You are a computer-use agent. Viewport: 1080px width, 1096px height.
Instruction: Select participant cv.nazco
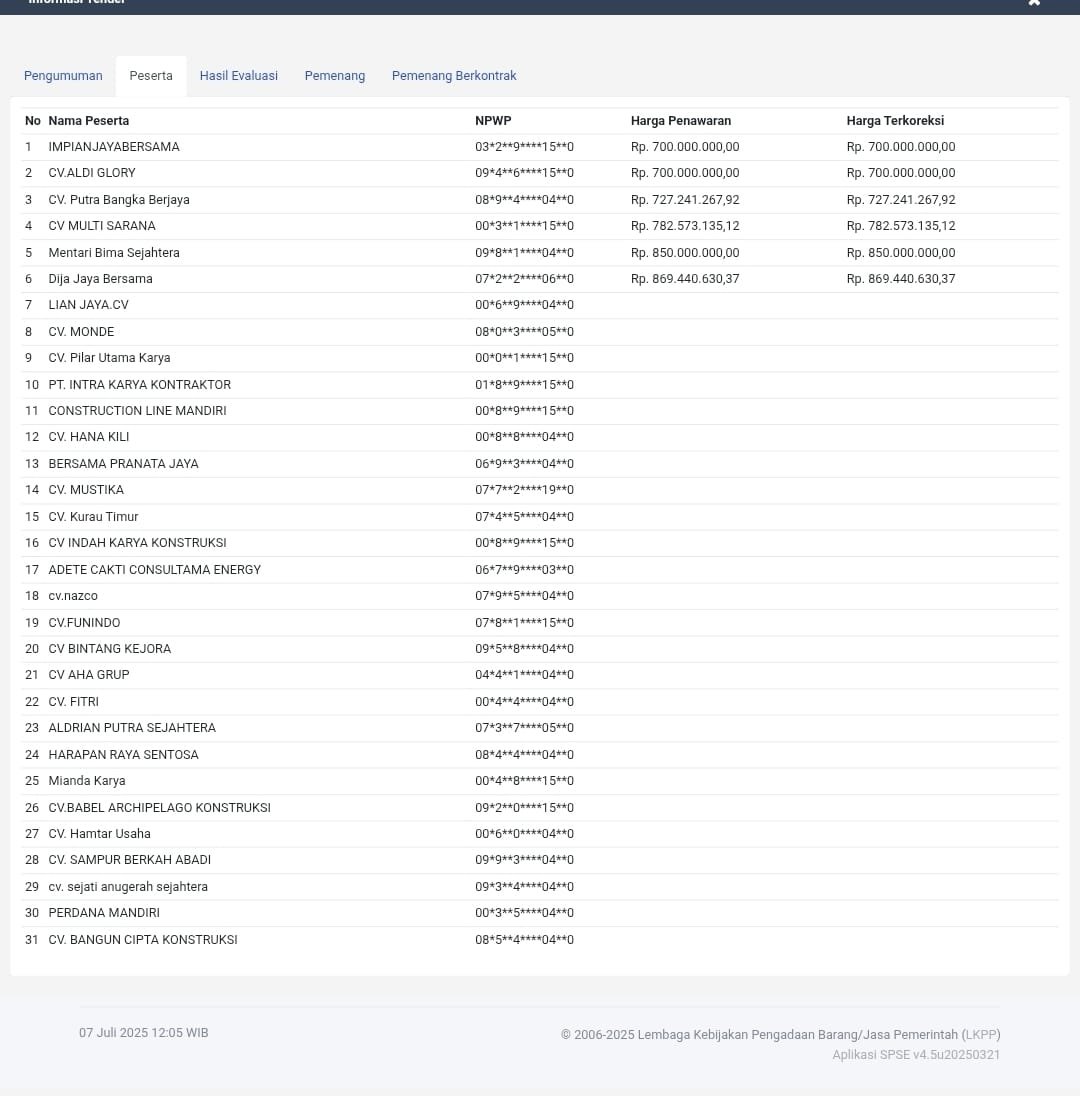[73, 596]
